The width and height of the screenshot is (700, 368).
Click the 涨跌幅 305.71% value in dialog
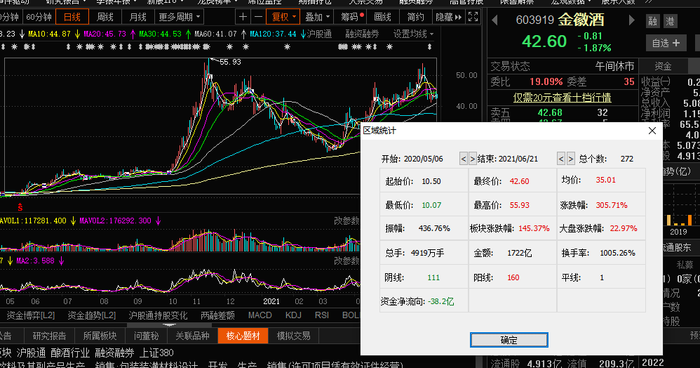611,205
